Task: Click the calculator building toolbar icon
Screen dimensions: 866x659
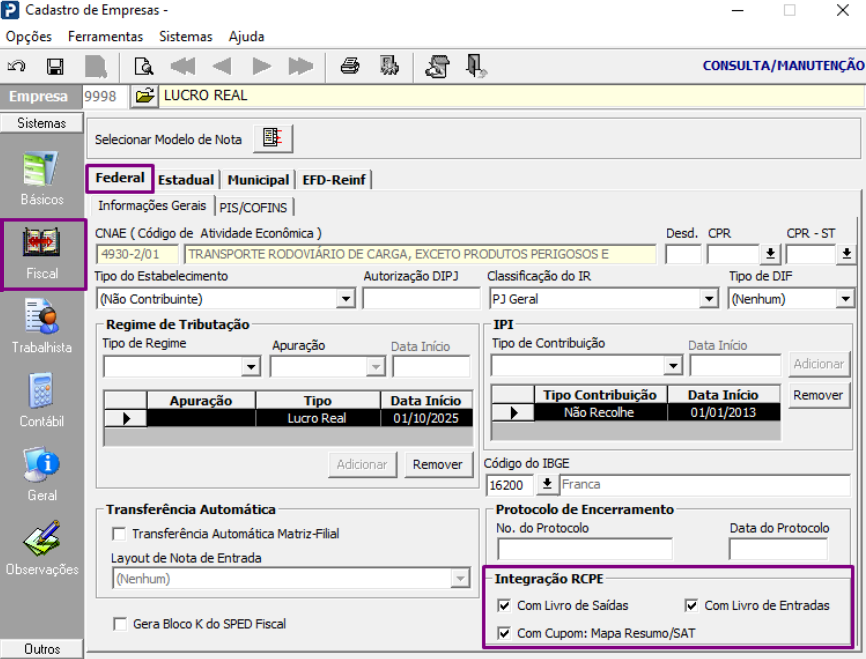Action: [x=389, y=66]
